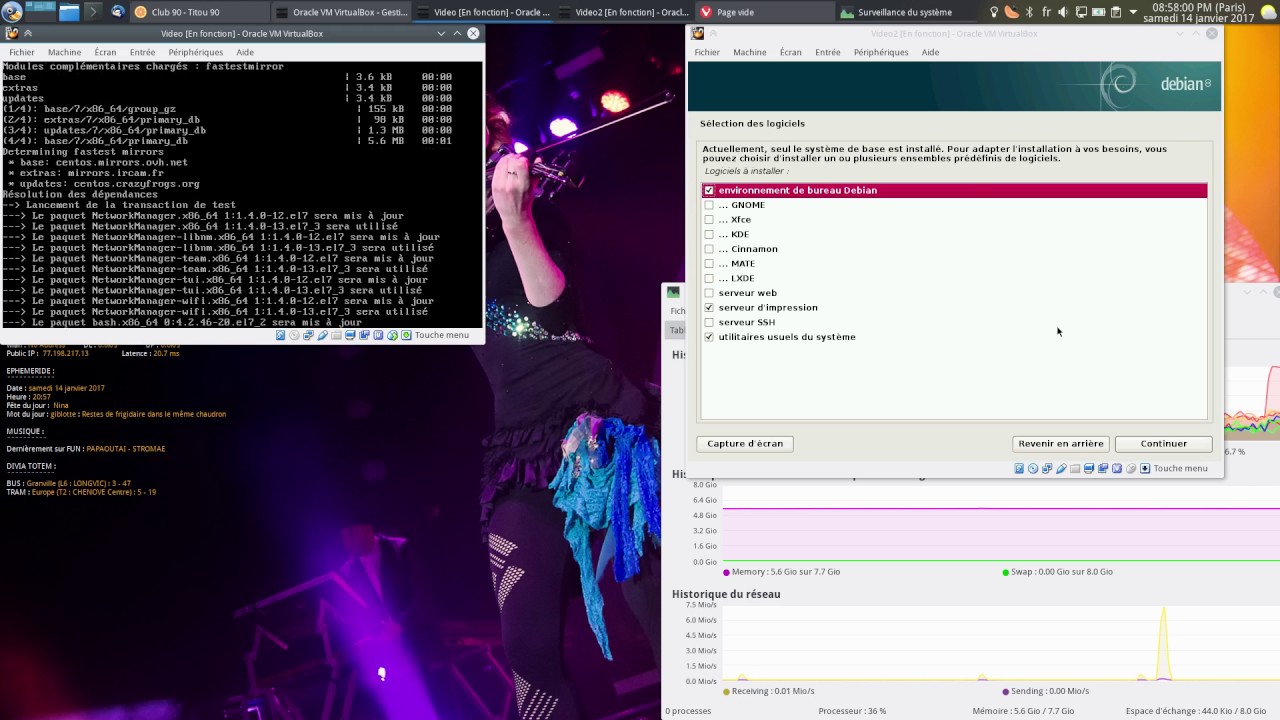The image size is (1280, 720).
Task: Launch the mail client icon in panel
Action: coord(118,12)
